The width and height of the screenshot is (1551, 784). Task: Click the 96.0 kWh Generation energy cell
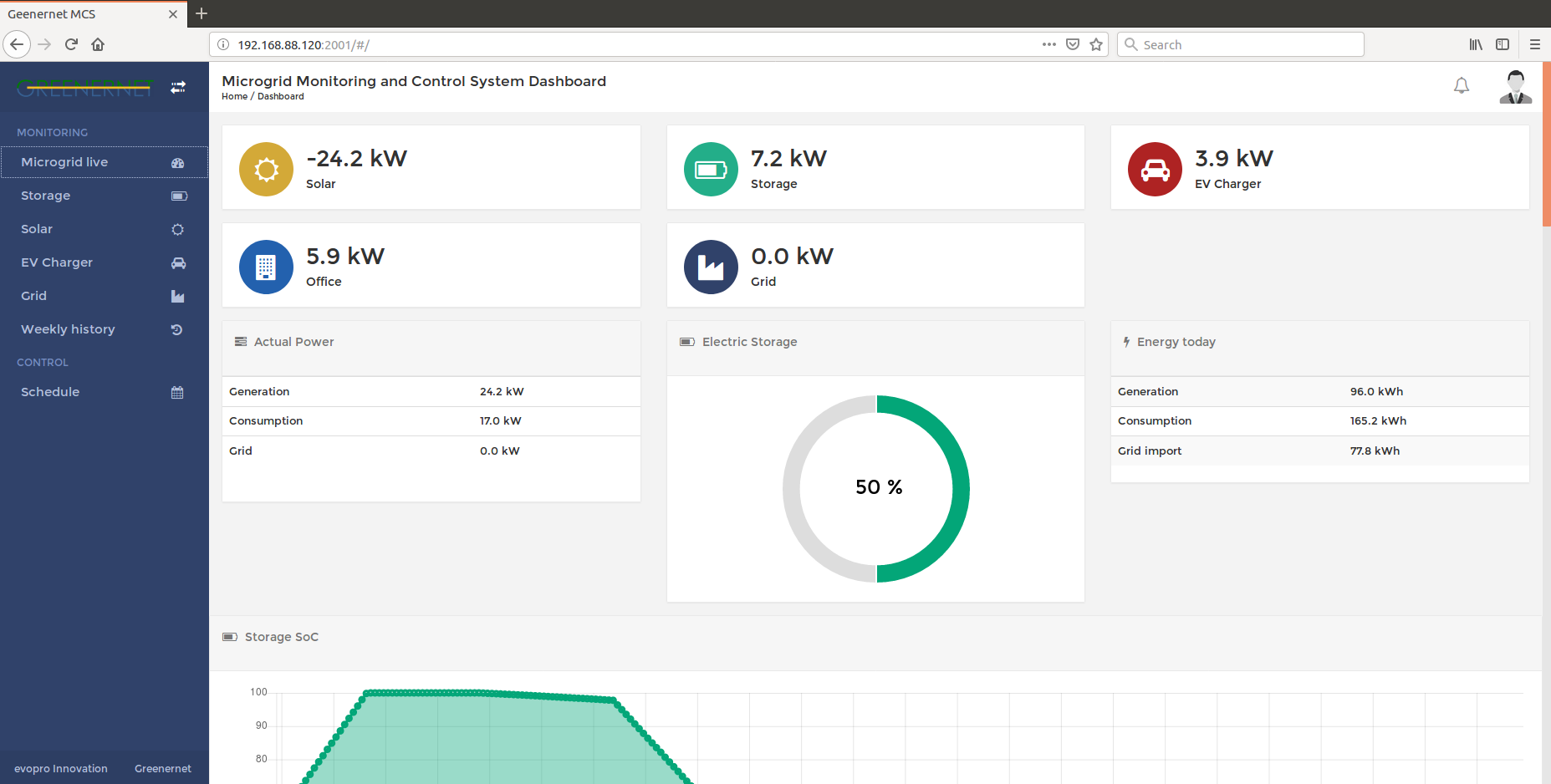(1376, 392)
